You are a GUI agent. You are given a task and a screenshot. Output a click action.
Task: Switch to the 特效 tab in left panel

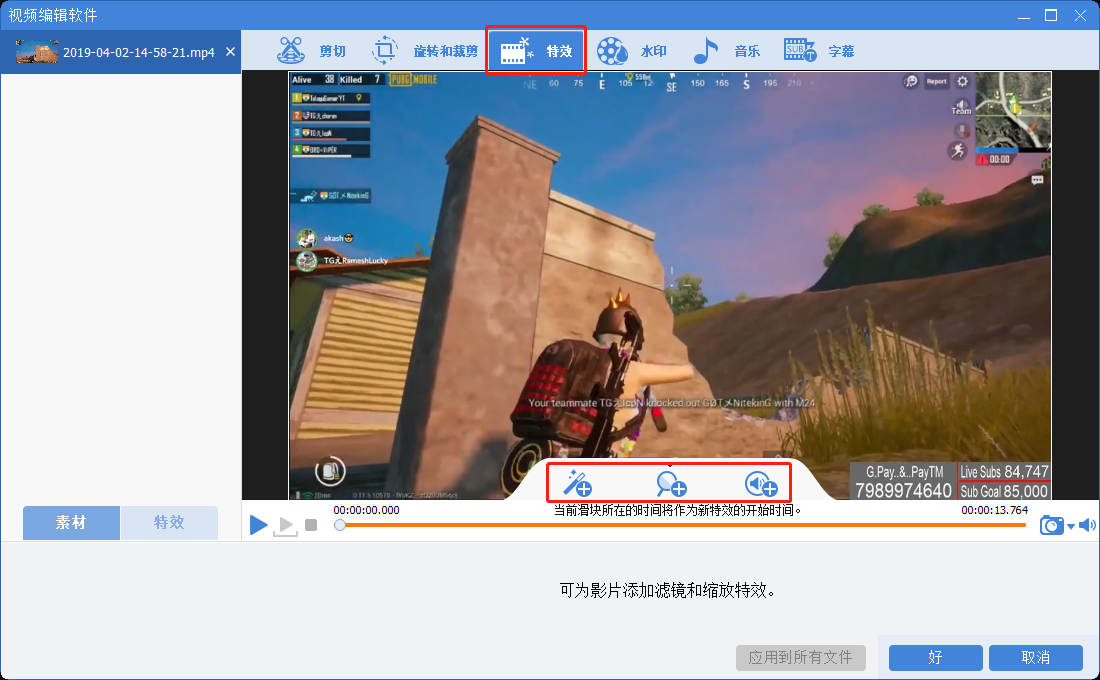point(169,523)
